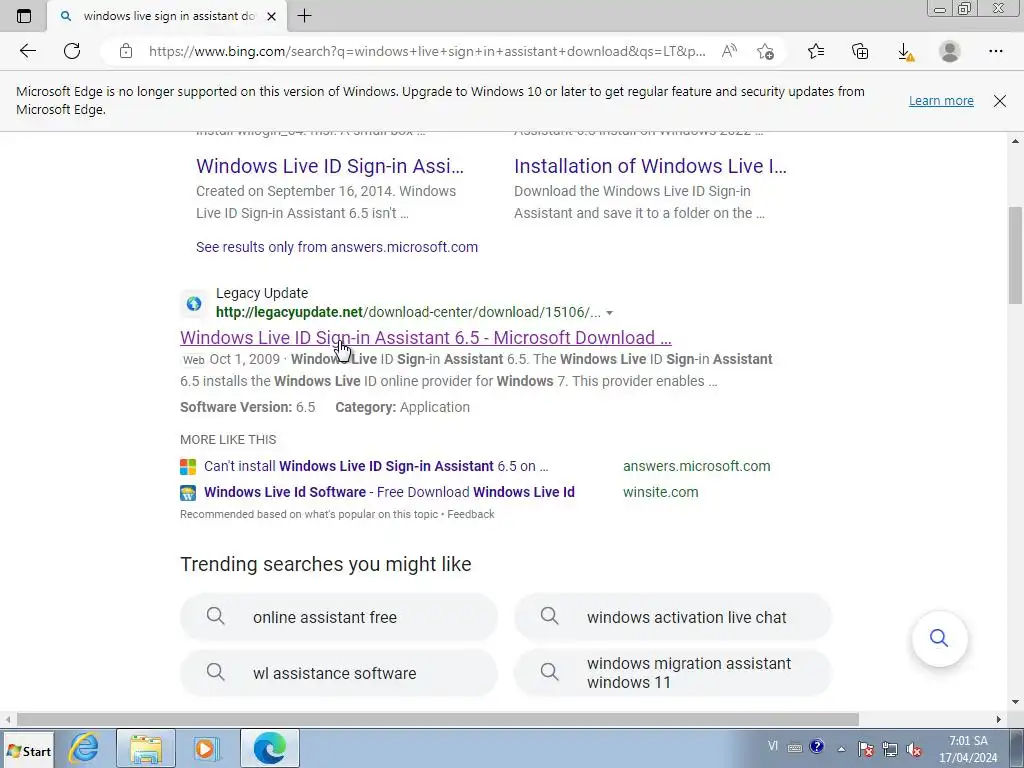
Task: Click the Feedback link under recommendations
Action: pyautogui.click(x=470, y=515)
